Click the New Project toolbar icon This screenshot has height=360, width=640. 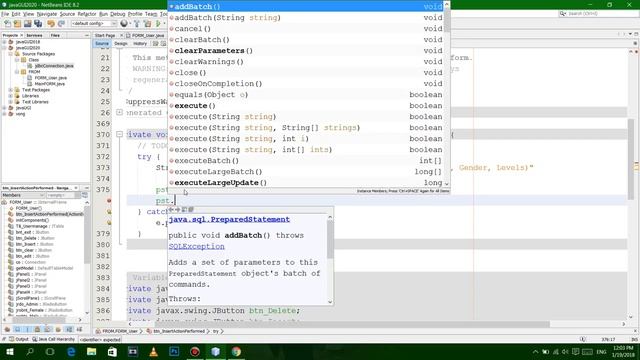(18, 24)
